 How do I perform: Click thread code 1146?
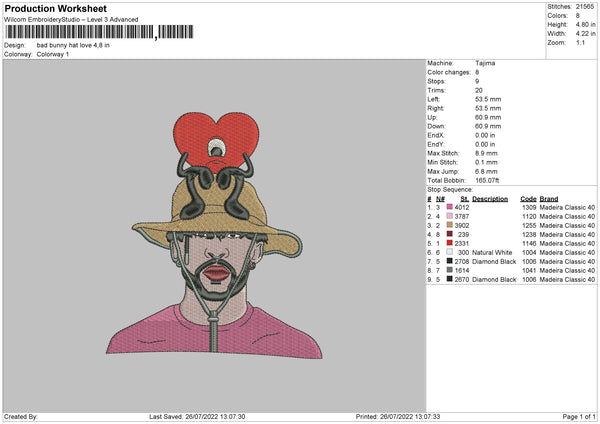pos(529,244)
